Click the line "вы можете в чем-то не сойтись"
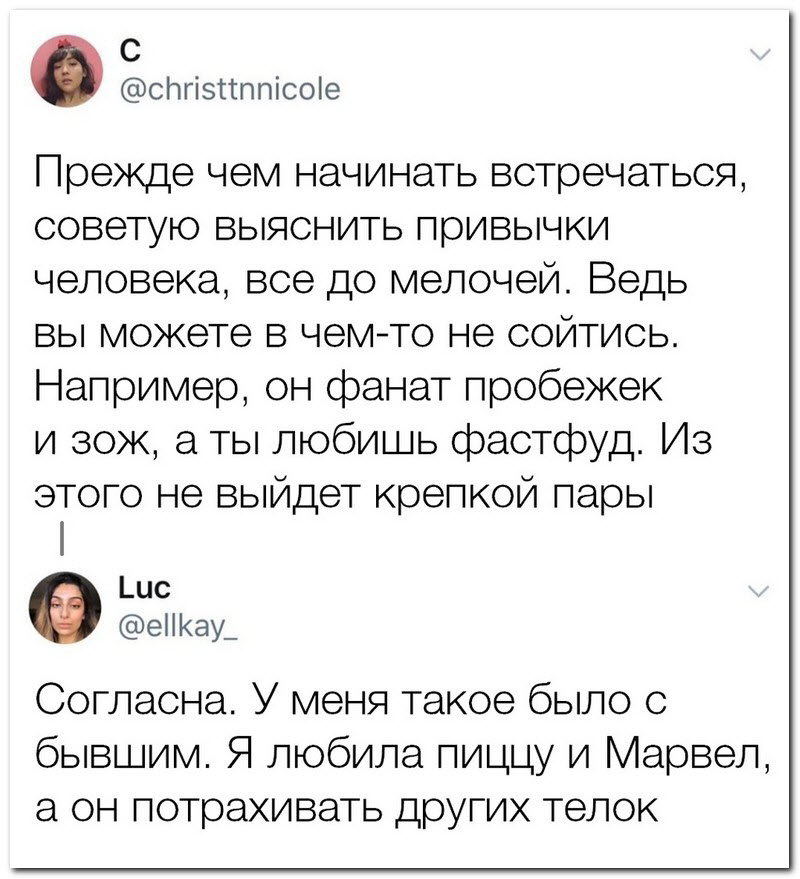Image resolution: width=800 pixels, height=879 pixels. [x=357, y=336]
